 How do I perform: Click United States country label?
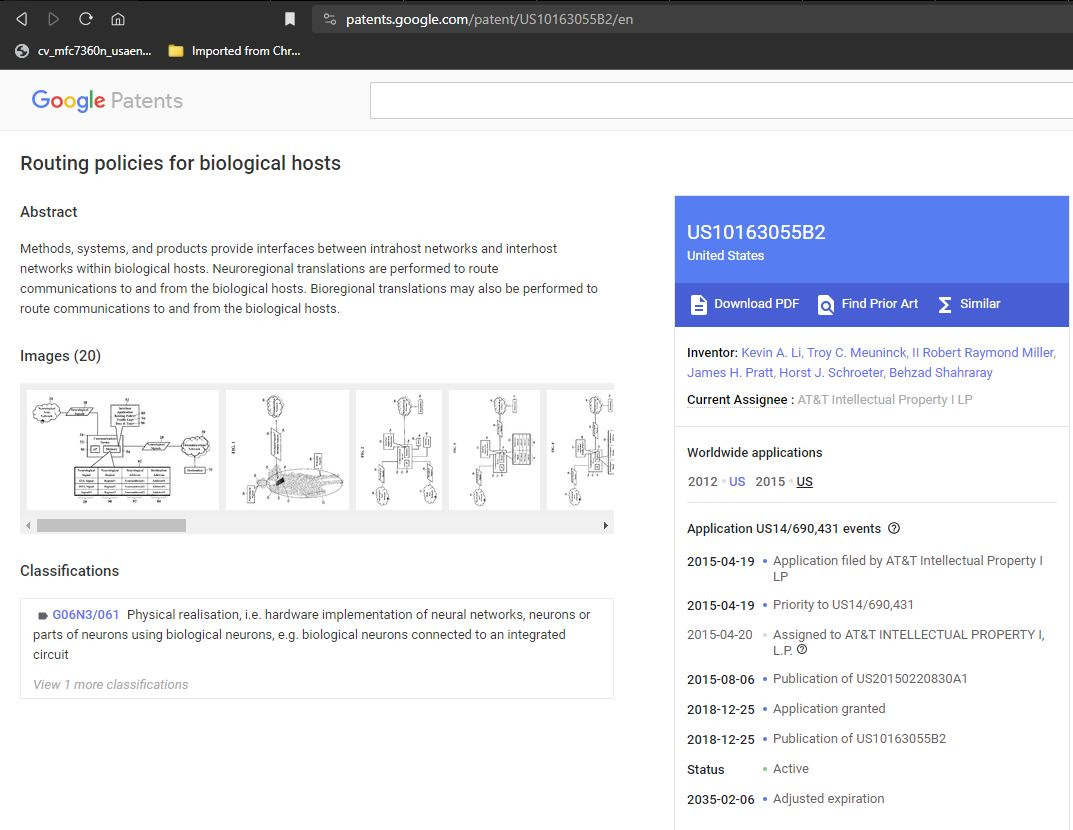[x=725, y=255]
